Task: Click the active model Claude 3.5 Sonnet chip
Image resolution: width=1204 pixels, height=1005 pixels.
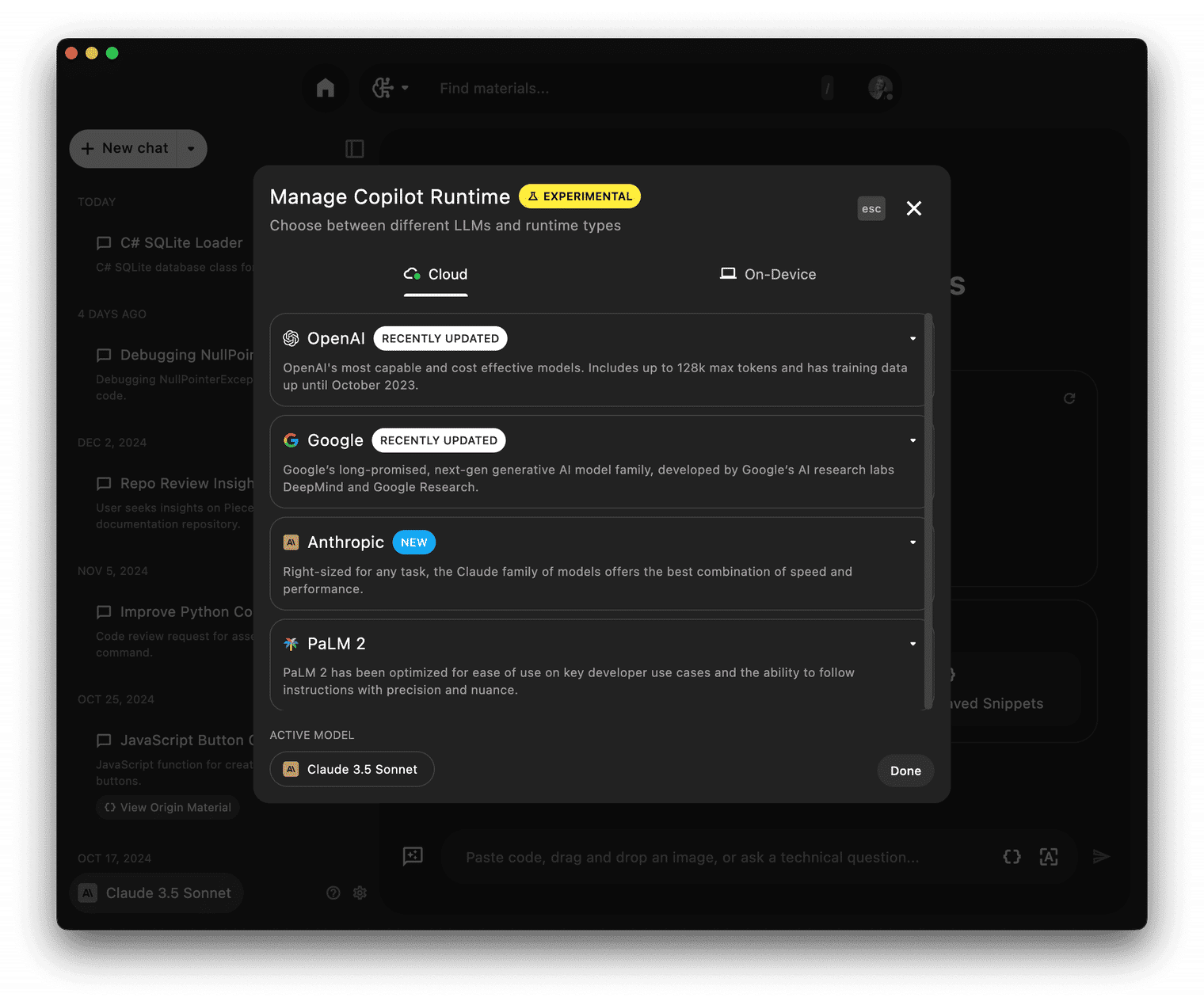Action: 352,769
